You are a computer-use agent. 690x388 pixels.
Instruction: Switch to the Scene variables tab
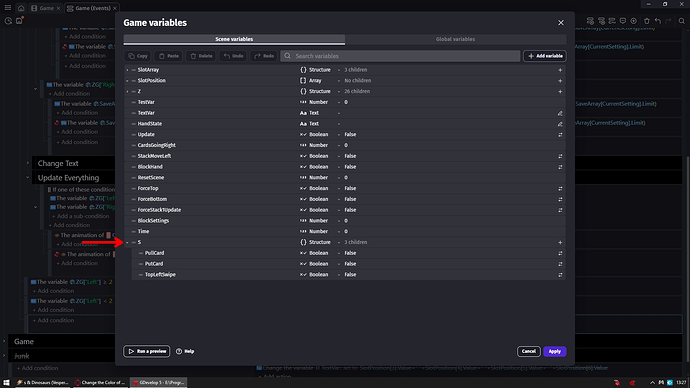[x=234, y=39]
